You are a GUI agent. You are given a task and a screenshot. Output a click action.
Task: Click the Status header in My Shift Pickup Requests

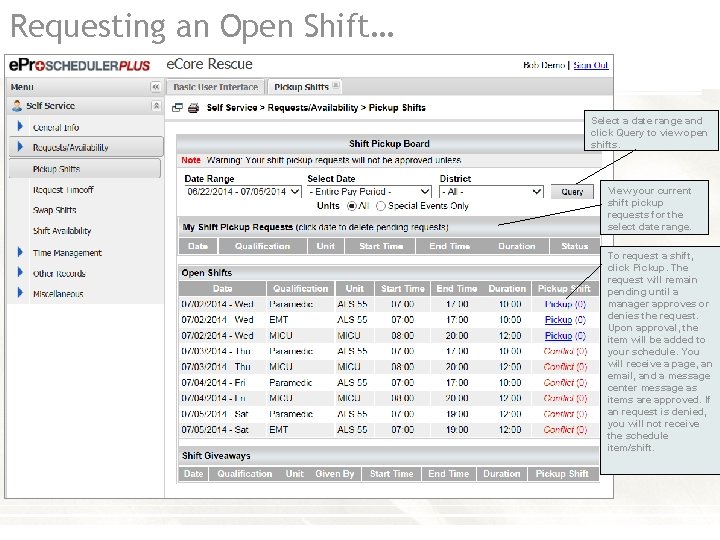click(x=574, y=246)
